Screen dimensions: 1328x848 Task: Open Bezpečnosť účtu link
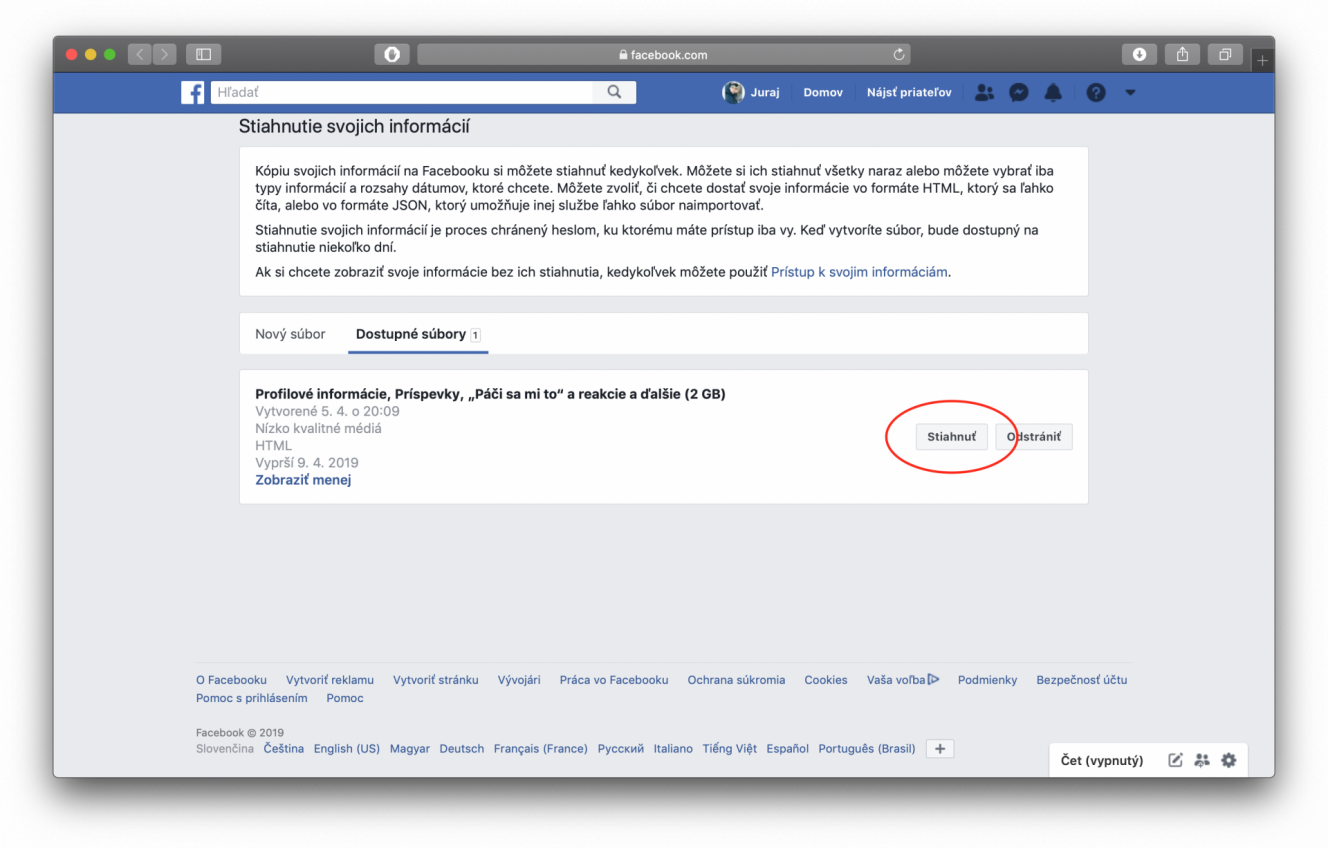click(1082, 680)
